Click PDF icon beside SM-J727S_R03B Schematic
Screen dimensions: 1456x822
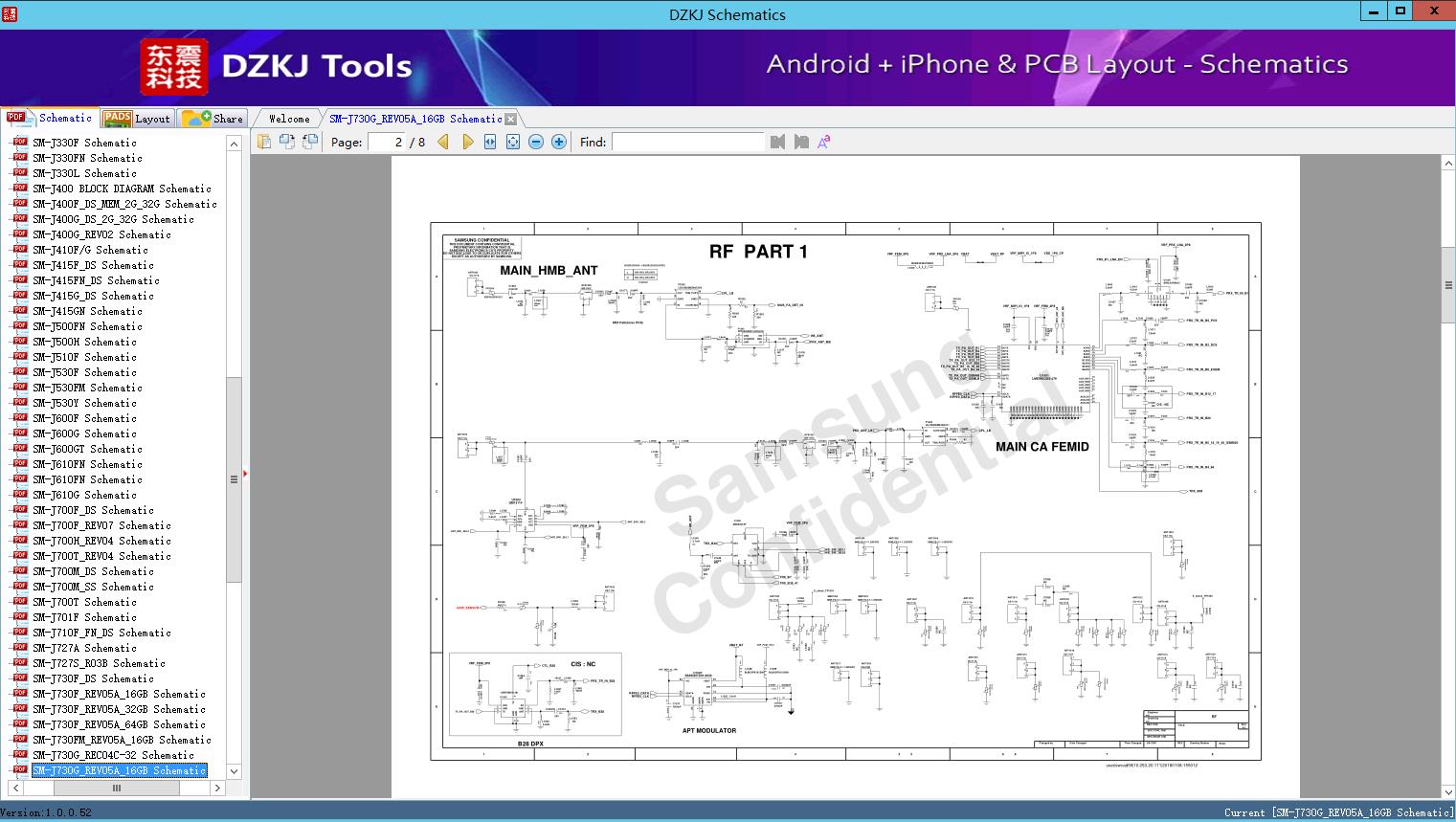(x=20, y=662)
